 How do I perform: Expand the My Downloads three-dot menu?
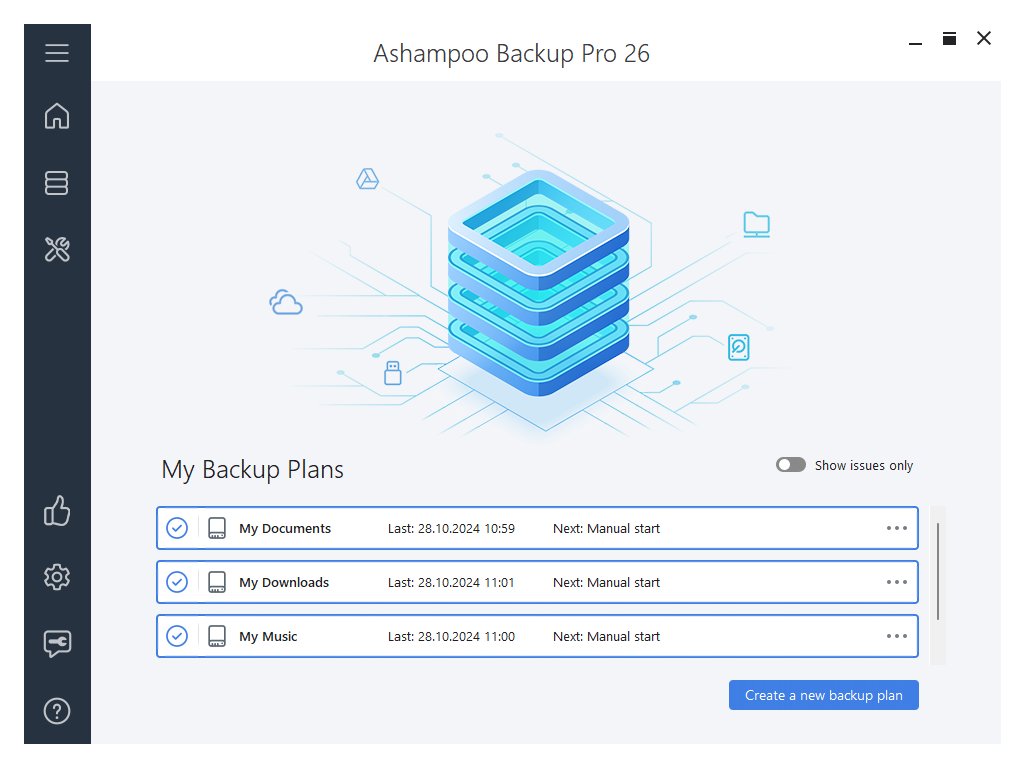pyautogui.click(x=896, y=582)
